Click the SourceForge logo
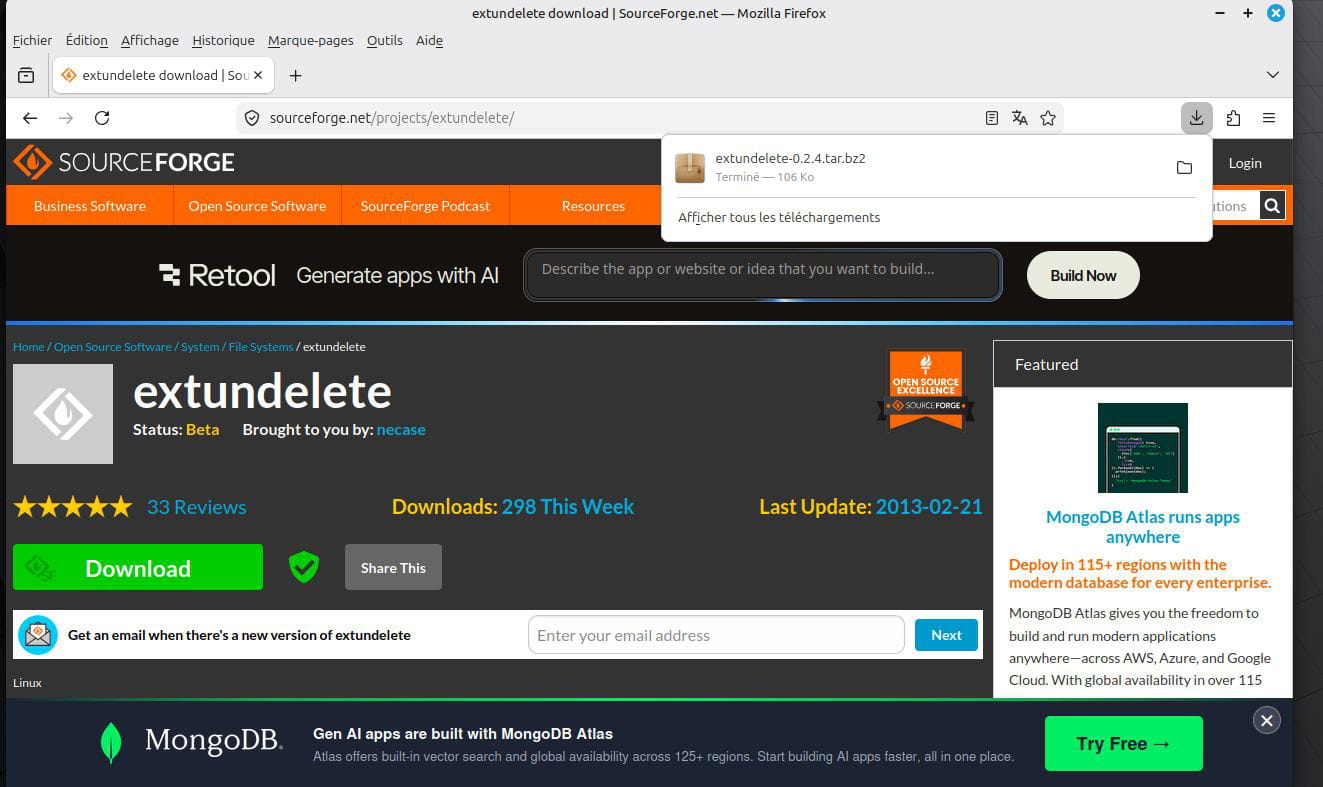The image size is (1323, 787). click(x=124, y=162)
